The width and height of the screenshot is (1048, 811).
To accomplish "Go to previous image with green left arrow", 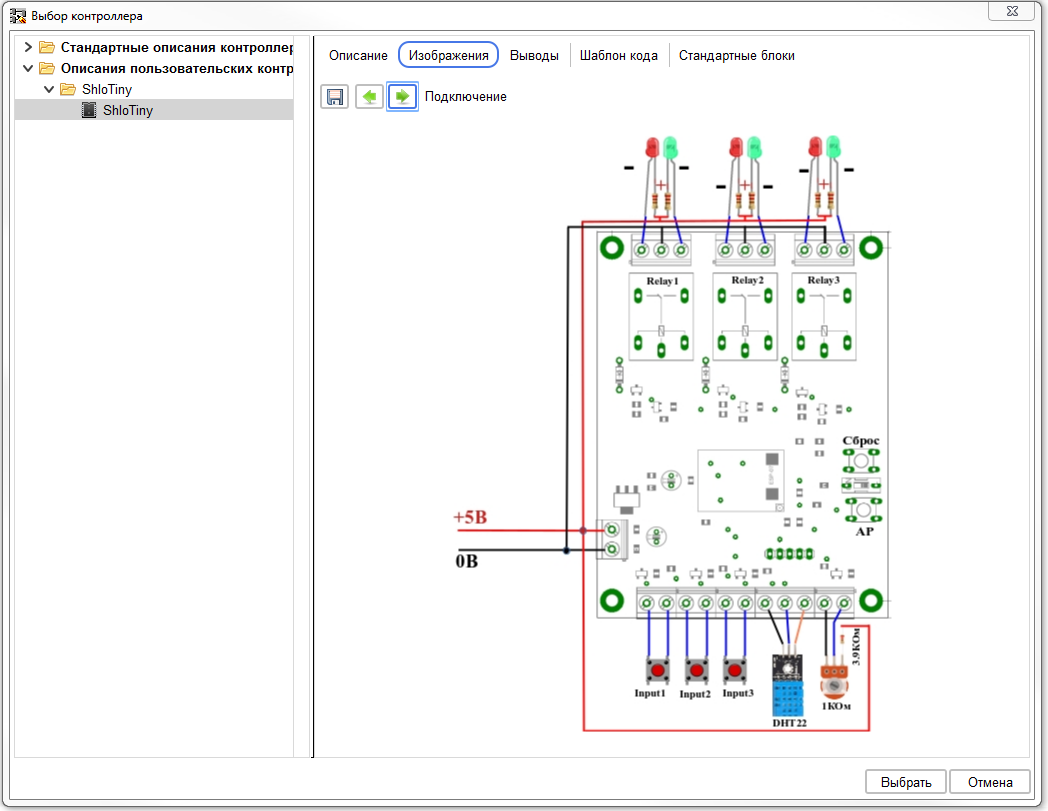I will click(x=369, y=97).
